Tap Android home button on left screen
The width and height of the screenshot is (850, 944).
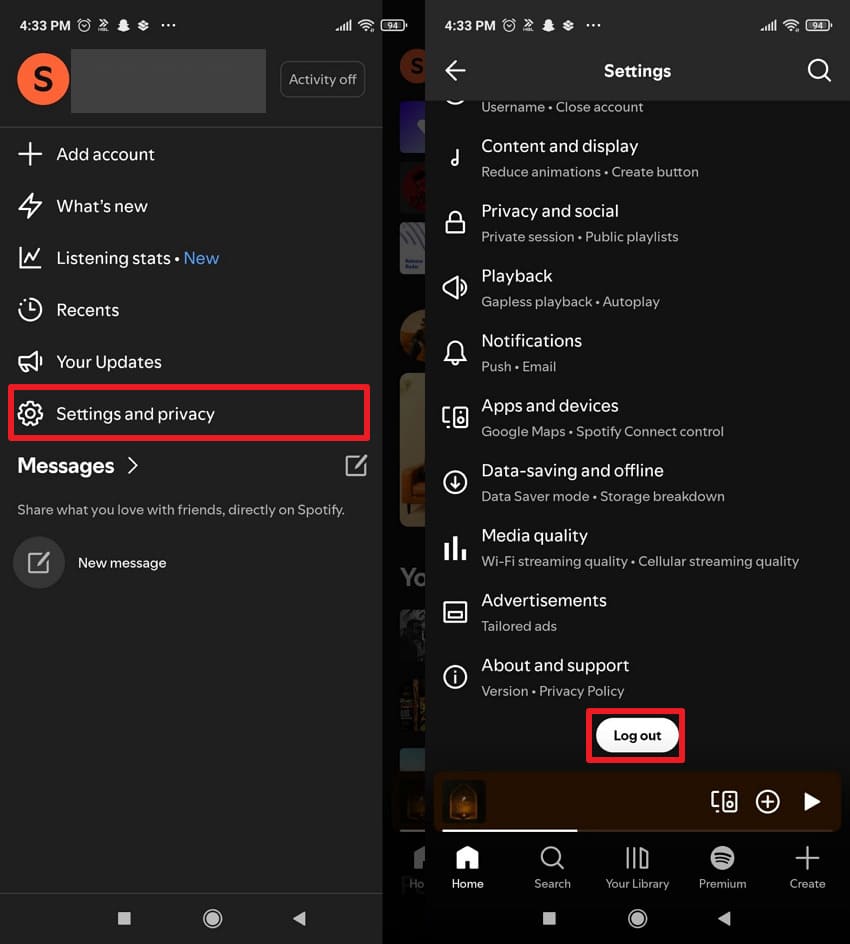(212, 918)
